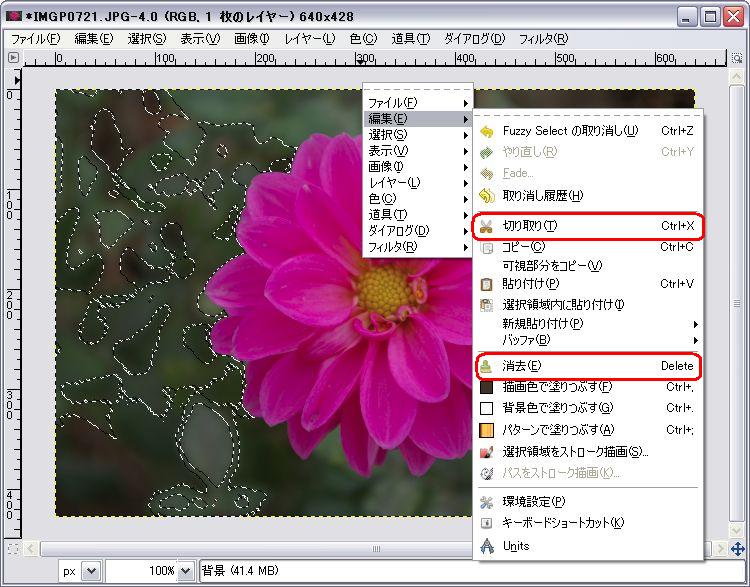This screenshot has height=587, width=750.
Task: Open the レイヤー(L) menu in the menu bar
Action: tap(309, 39)
